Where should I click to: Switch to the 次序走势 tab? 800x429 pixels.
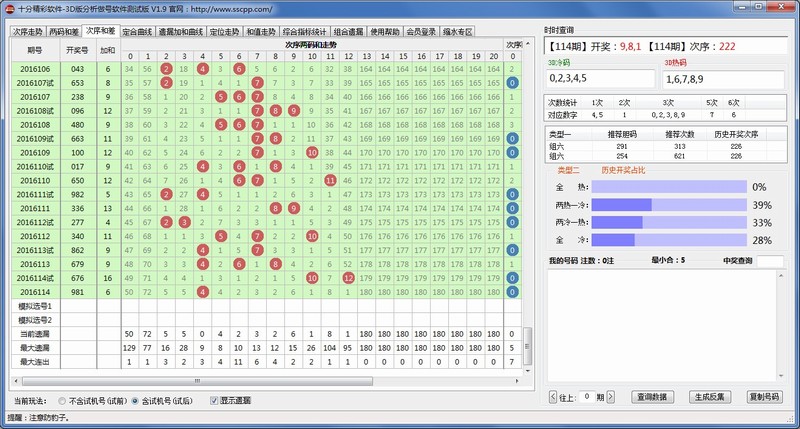(x=27, y=31)
